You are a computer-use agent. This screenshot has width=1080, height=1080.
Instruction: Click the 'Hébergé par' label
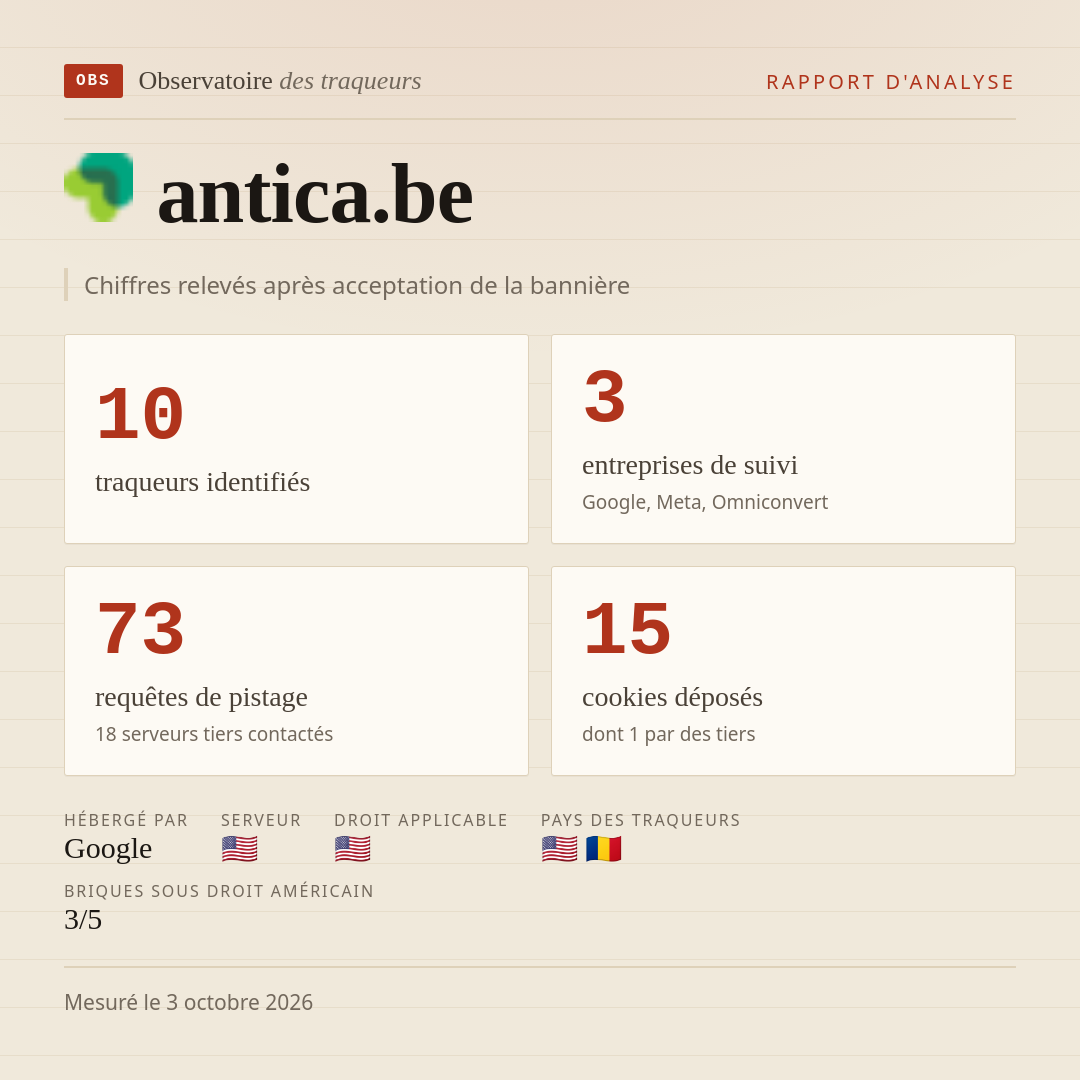[x=126, y=820]
